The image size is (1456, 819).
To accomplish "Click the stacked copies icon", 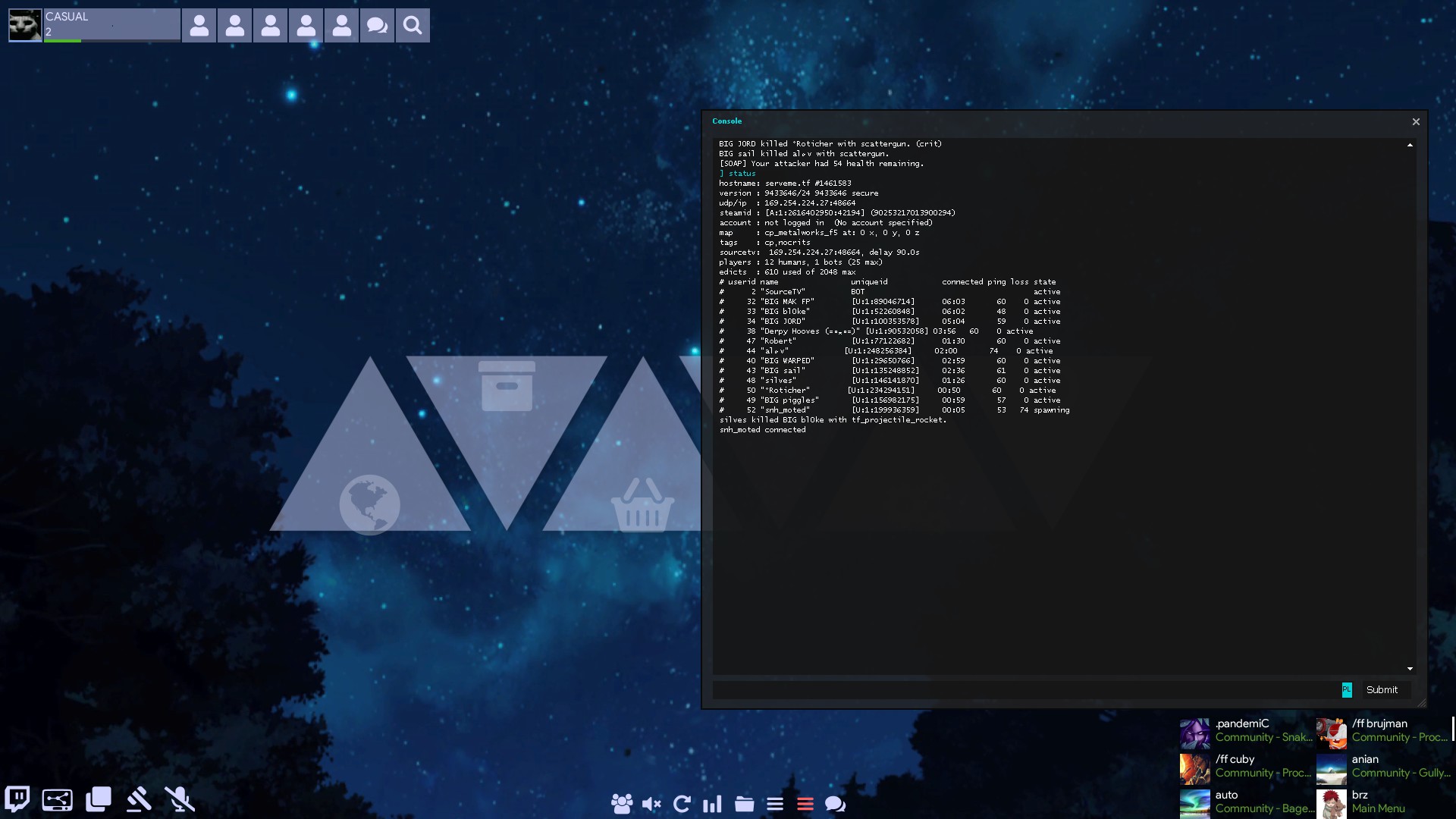I will [99, 799].
